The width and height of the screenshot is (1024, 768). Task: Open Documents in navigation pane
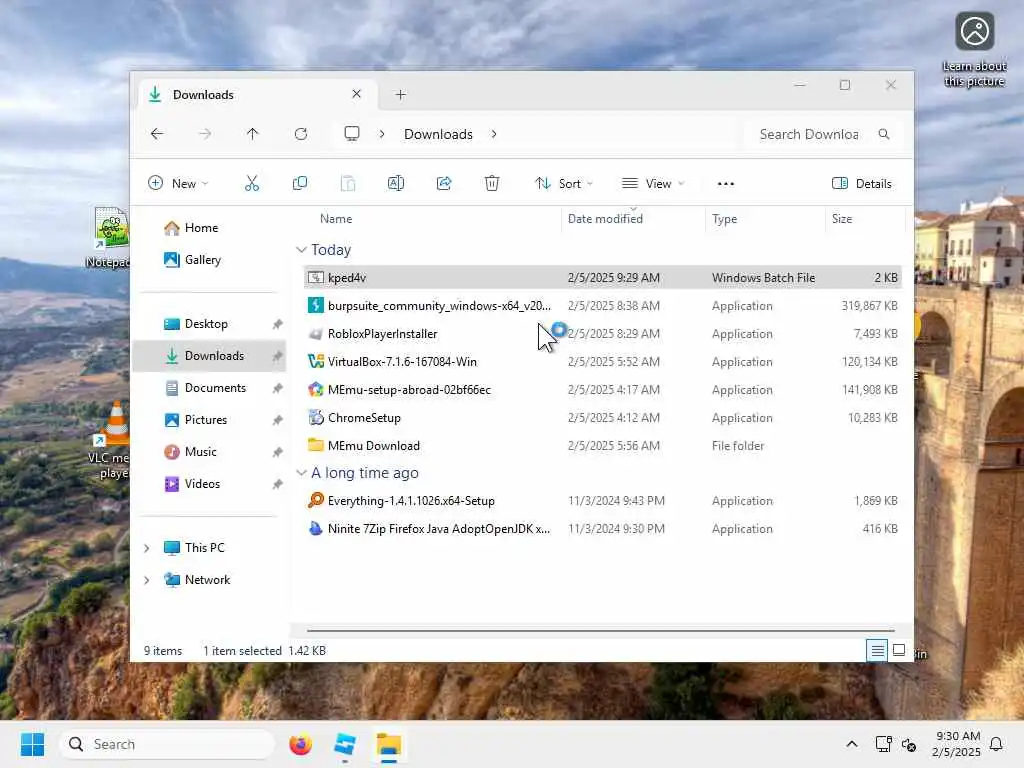click(x=209, y=388)
